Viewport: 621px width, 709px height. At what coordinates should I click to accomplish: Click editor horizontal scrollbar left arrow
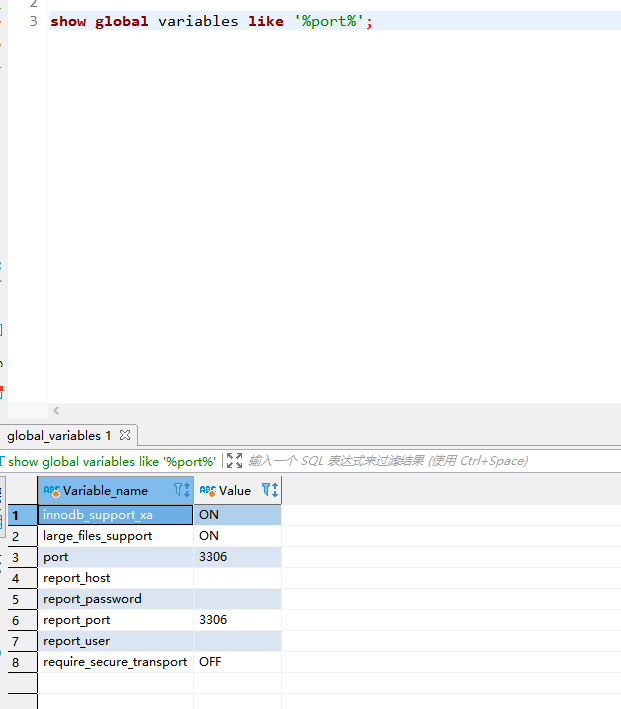tap(56, 411)
